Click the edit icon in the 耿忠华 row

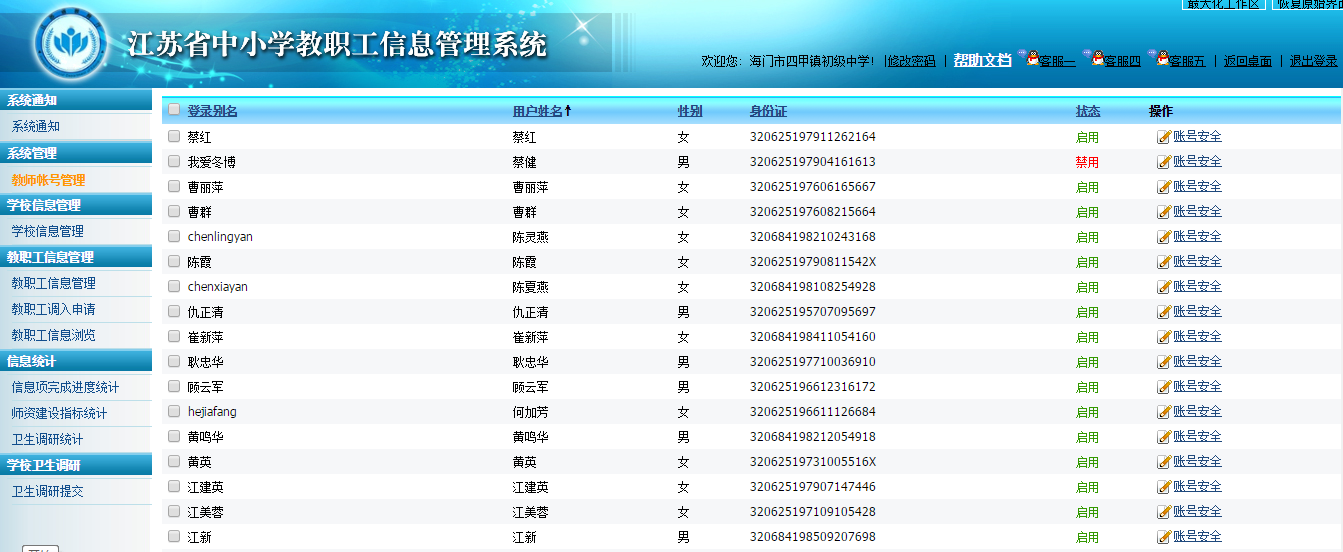tap(1164, 362)
